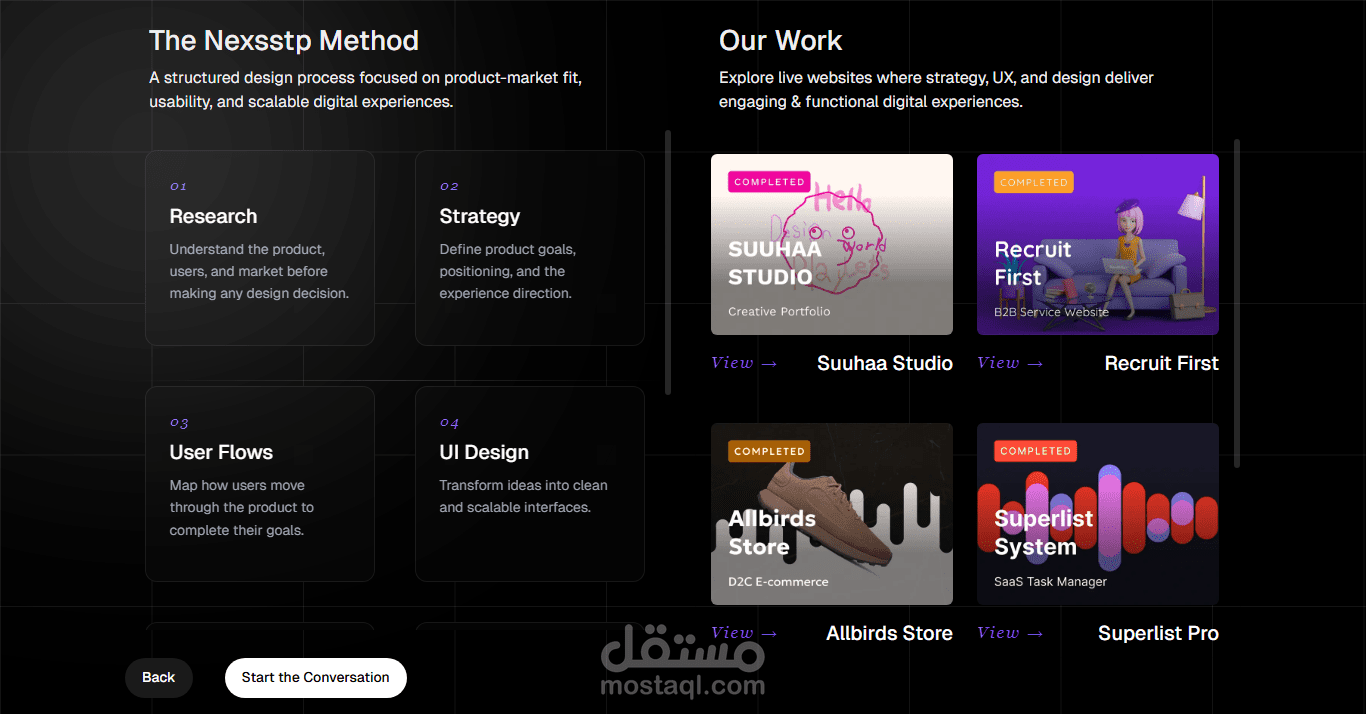Click the 'The Nexsstp Method' heading
The image size is (1366, 714).
(284, 41)
